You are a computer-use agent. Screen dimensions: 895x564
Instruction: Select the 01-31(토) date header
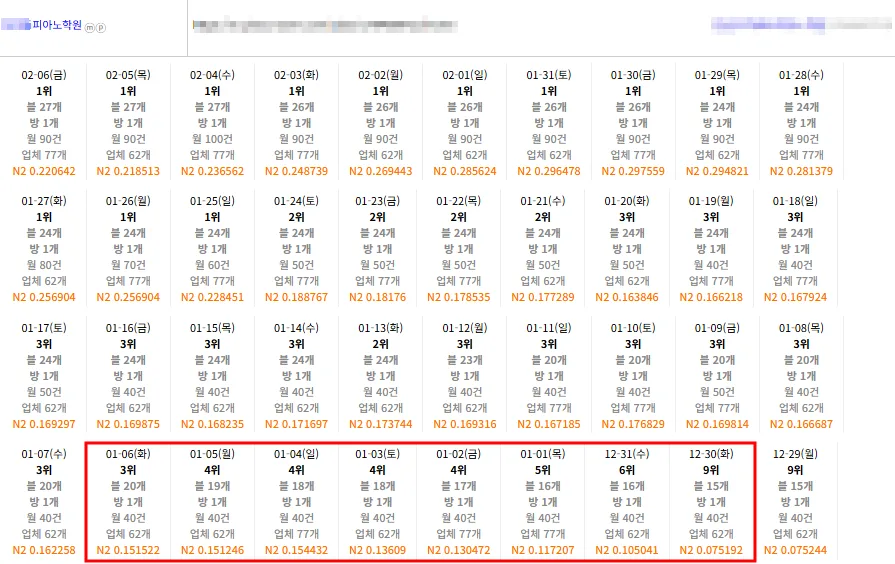(x=549, y=75)
